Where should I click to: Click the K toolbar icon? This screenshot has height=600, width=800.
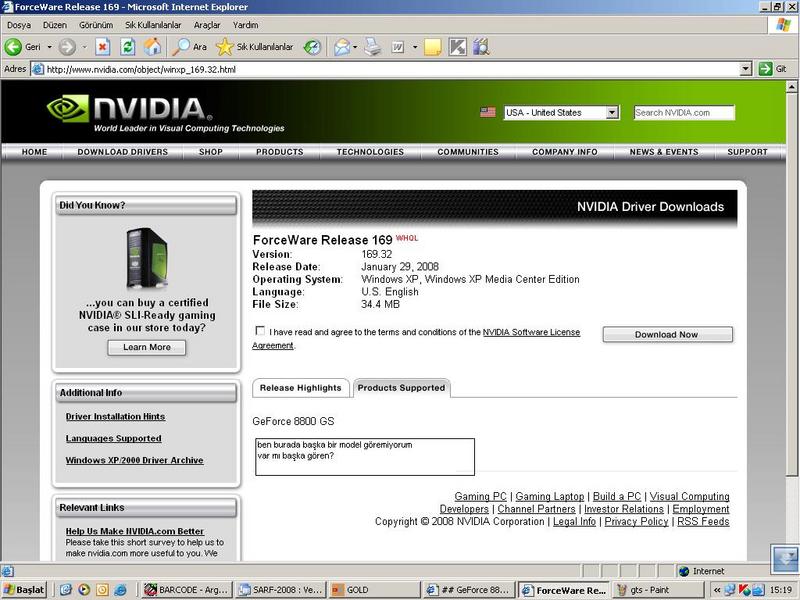(457, 47)
